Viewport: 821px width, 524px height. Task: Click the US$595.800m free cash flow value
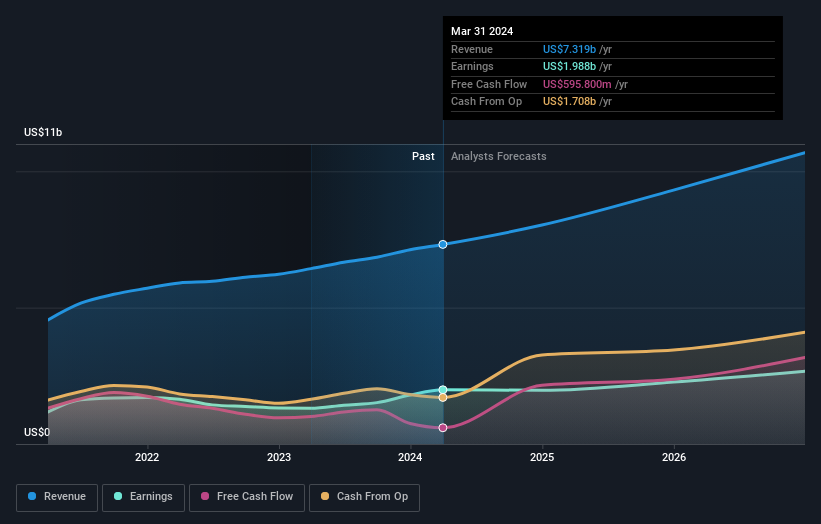pos(577,84)
